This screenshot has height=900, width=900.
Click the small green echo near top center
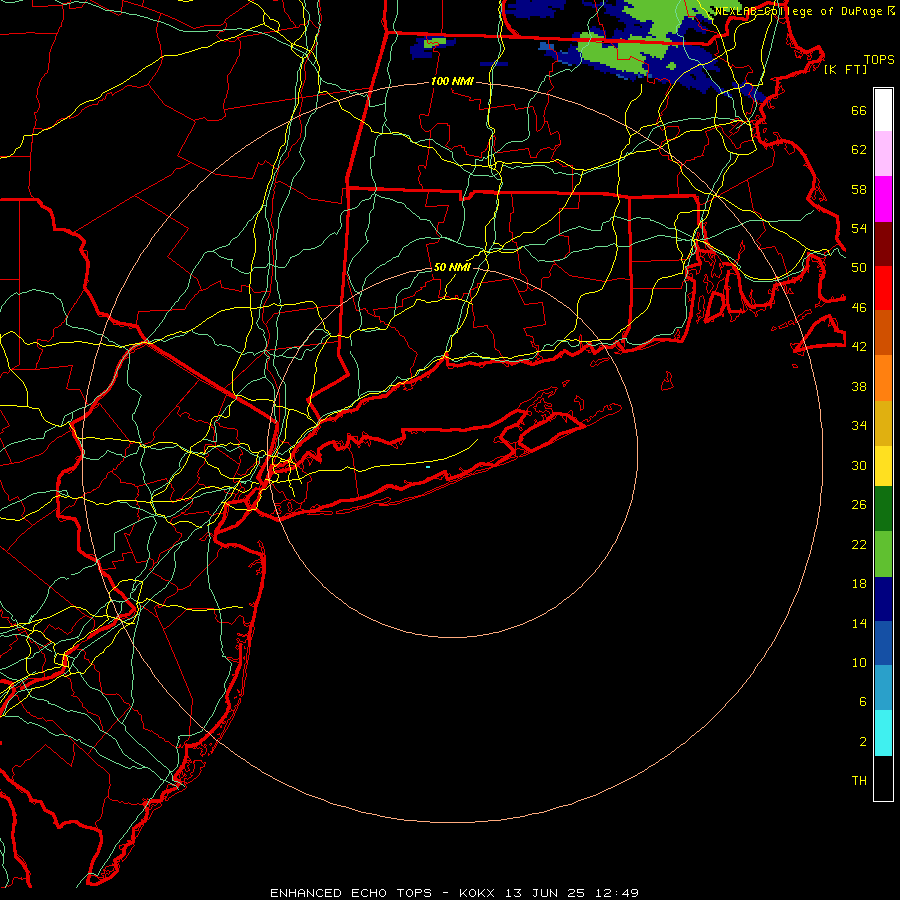click(435, 42)
